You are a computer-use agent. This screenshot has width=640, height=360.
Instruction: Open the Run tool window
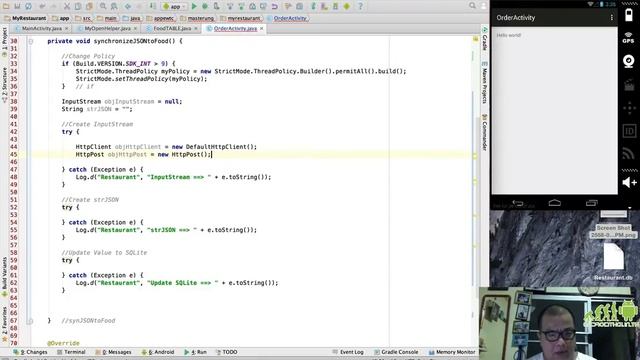point(196,352)
